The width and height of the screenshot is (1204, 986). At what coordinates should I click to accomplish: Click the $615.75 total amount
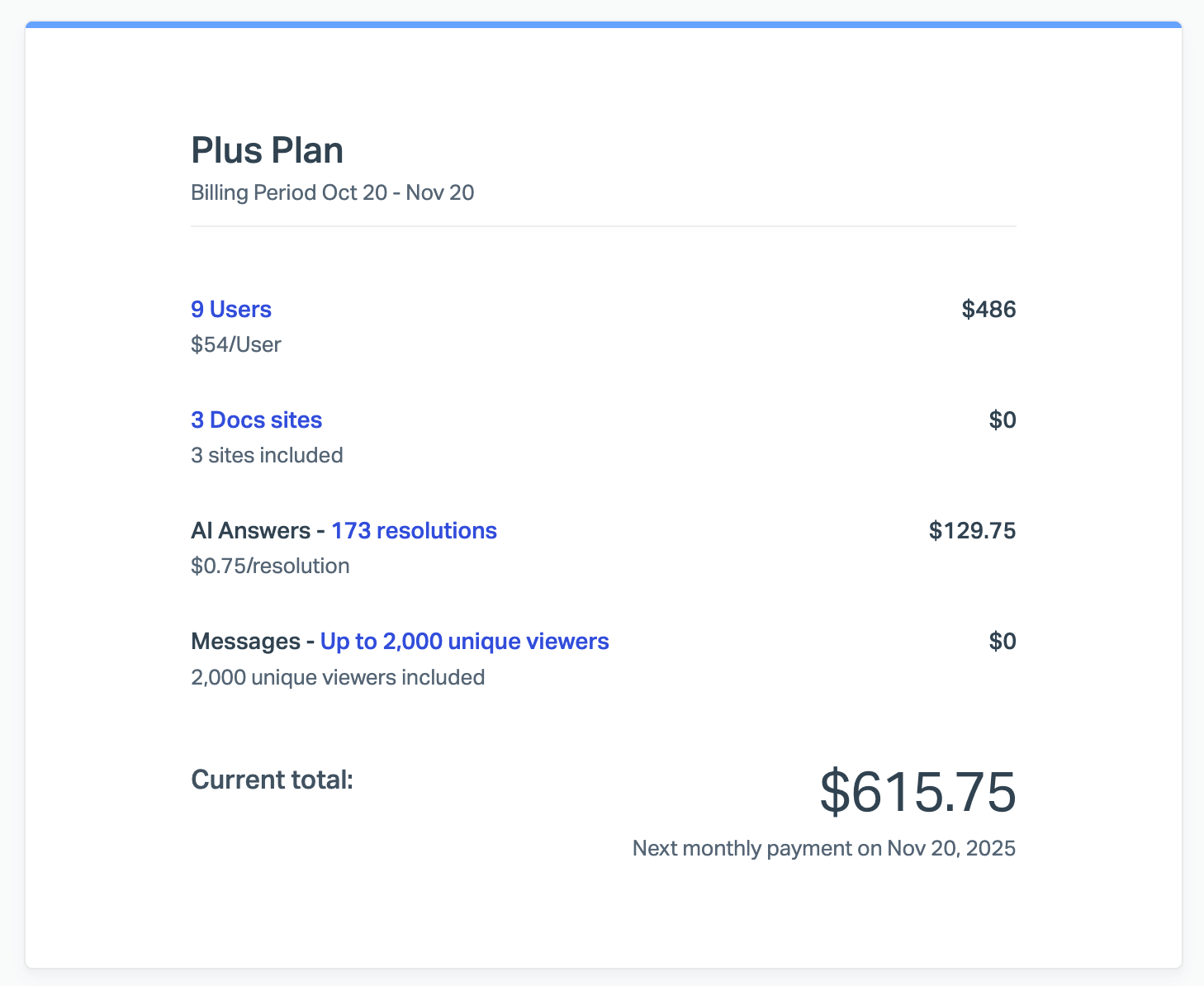[917, 793]
